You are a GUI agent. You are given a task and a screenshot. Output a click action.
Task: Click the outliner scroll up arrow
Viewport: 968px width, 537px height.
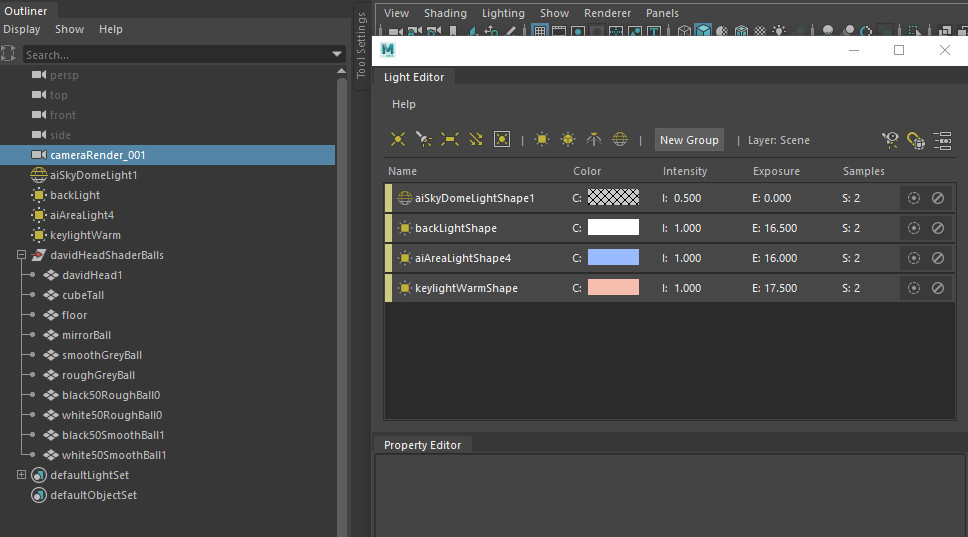pyautogui.click(x=341, y=72)
